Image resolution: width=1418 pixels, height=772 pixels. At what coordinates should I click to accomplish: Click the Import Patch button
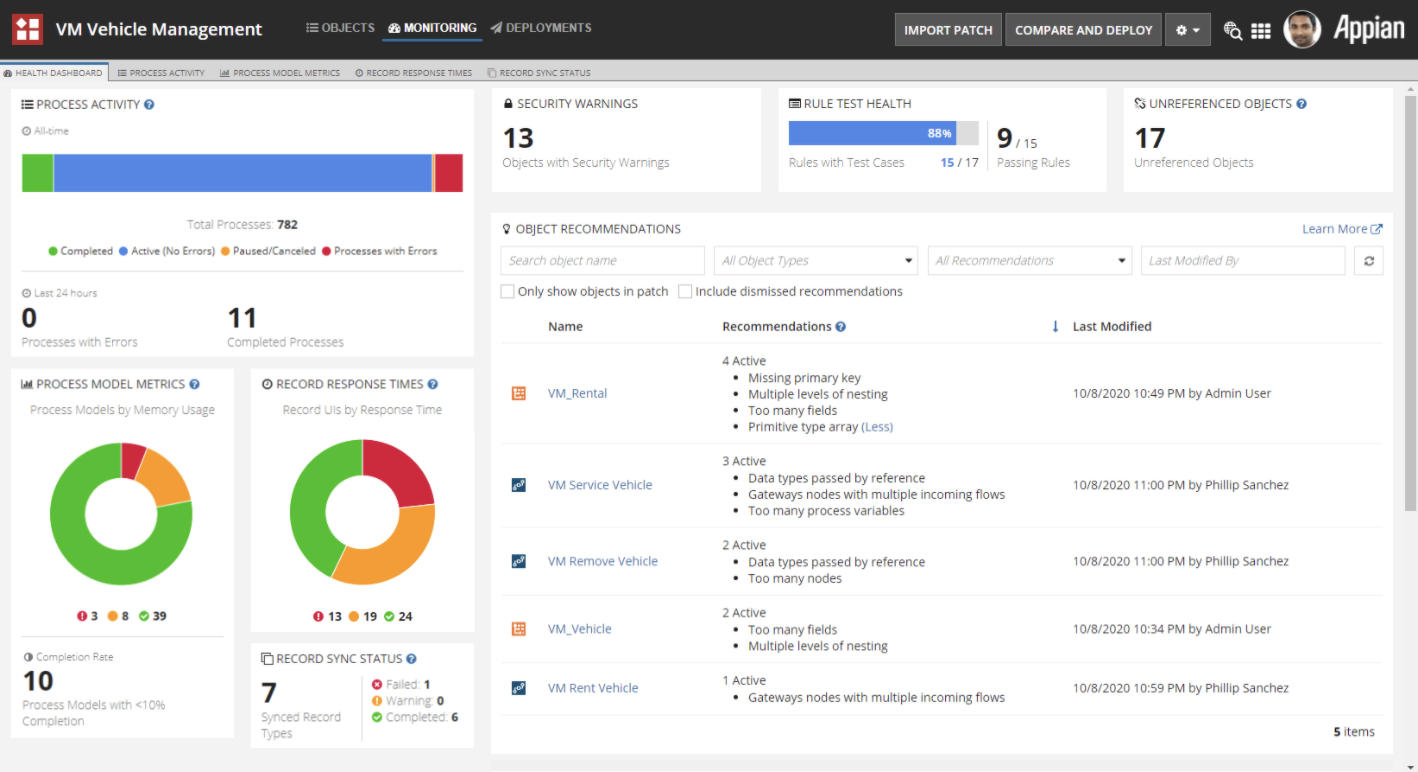[x=947, y=29]
